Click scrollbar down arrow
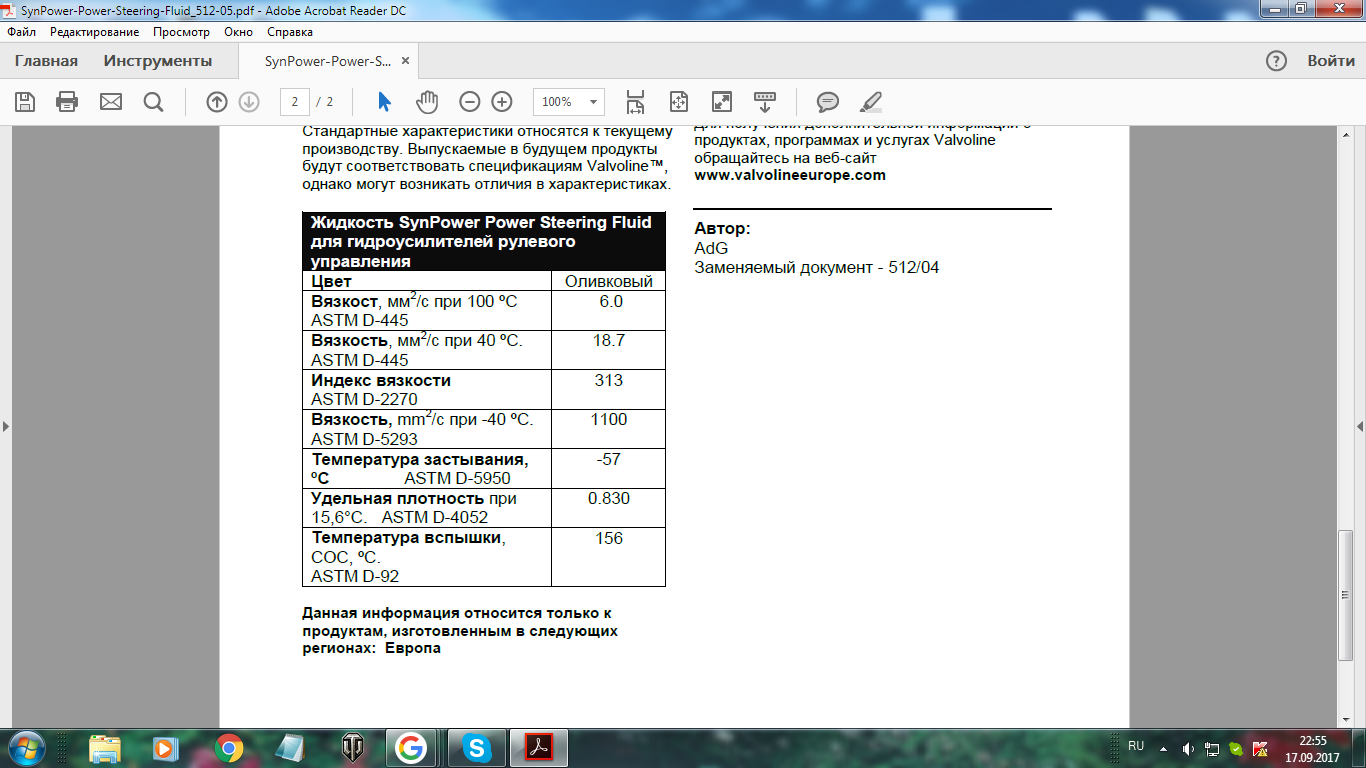This screenshot has width=1366, height=768. tap(1345, 721)
